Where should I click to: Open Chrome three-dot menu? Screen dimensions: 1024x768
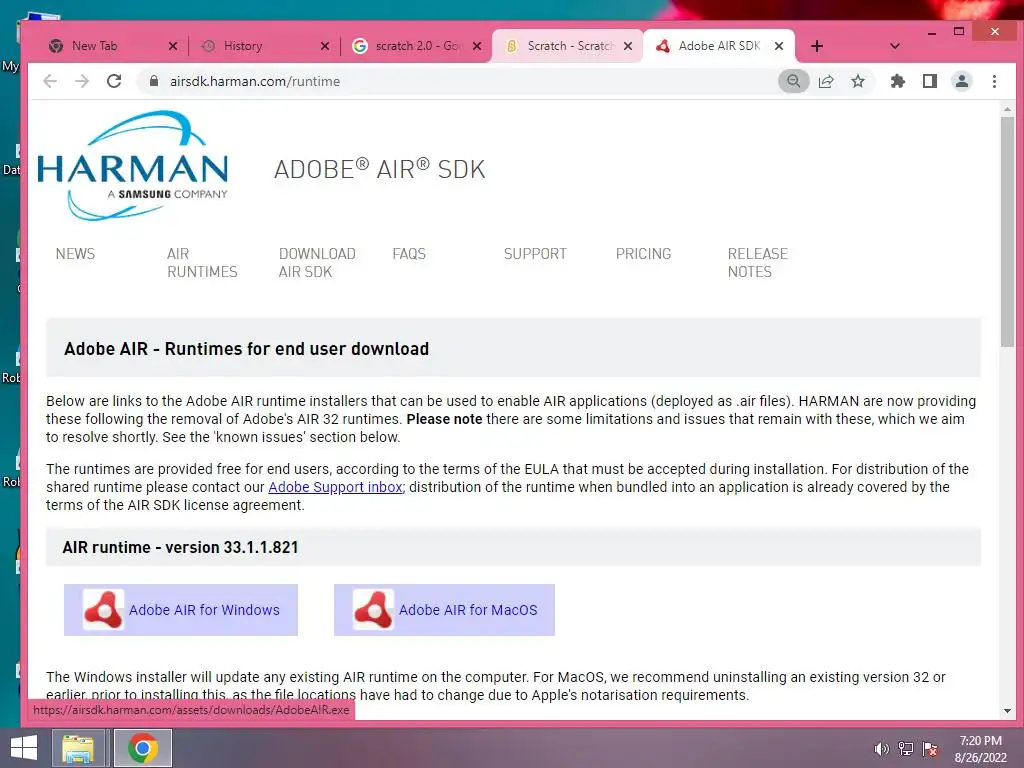pos(994,81)
